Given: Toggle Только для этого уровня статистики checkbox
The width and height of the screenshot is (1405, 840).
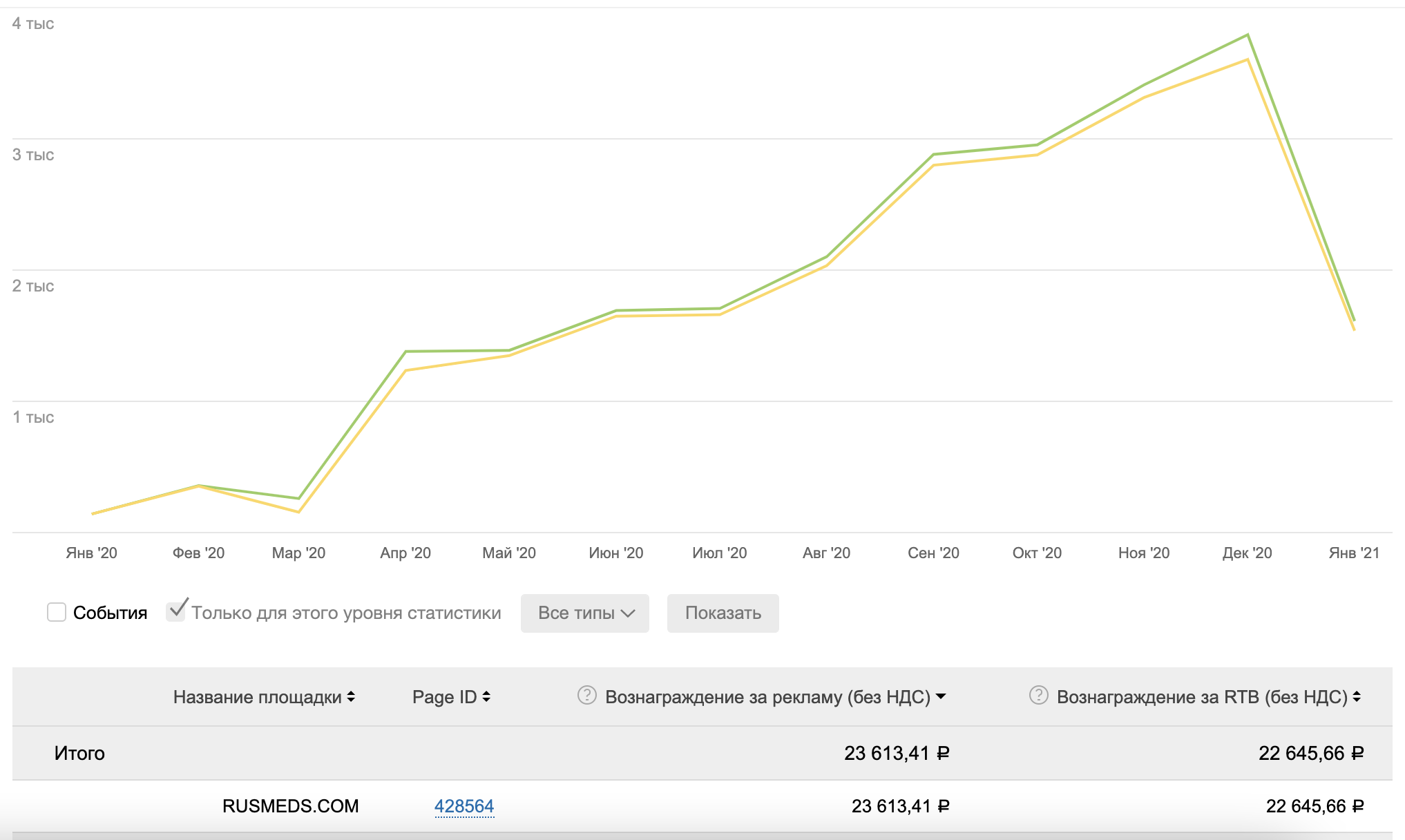Looking at the screenshot, I should click(176, 611).
